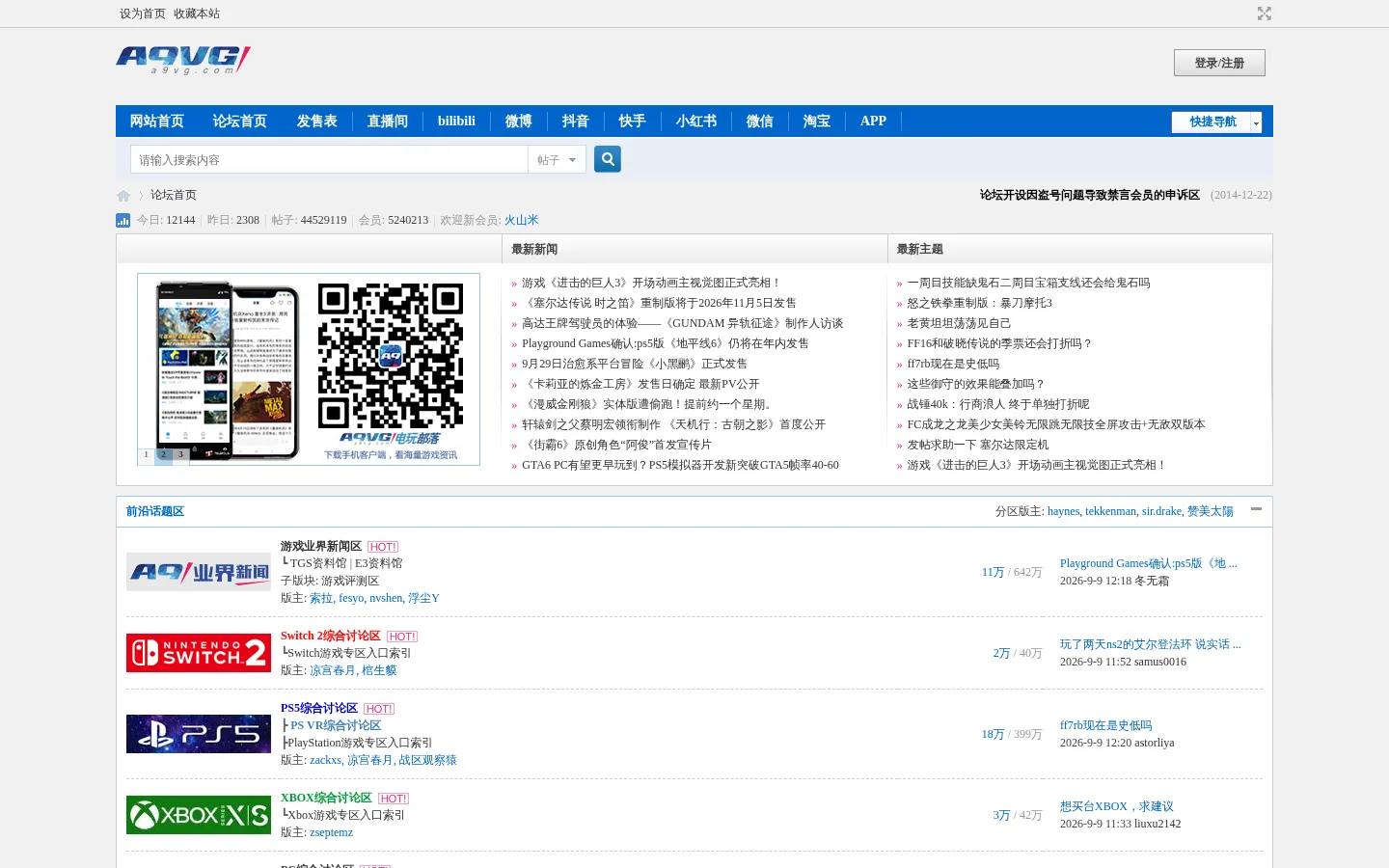Open 淘宝 navigation link
The width and height of the screenshot is (1389, 868).
[x=817, y=122]
